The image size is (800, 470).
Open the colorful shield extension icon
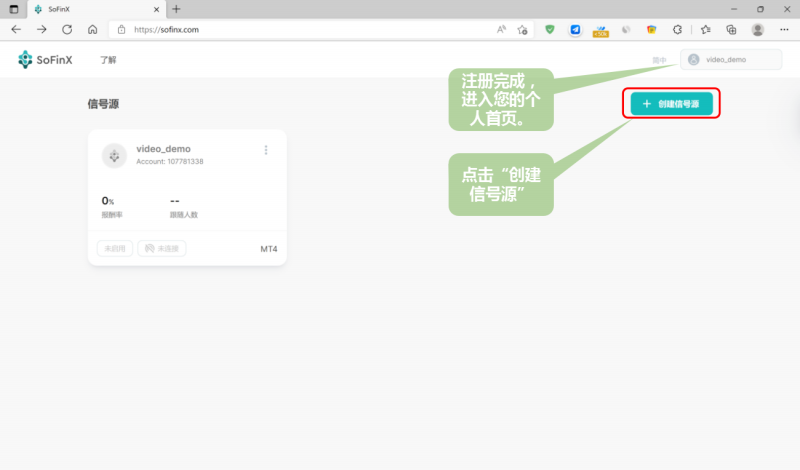(x=652, y=30)
